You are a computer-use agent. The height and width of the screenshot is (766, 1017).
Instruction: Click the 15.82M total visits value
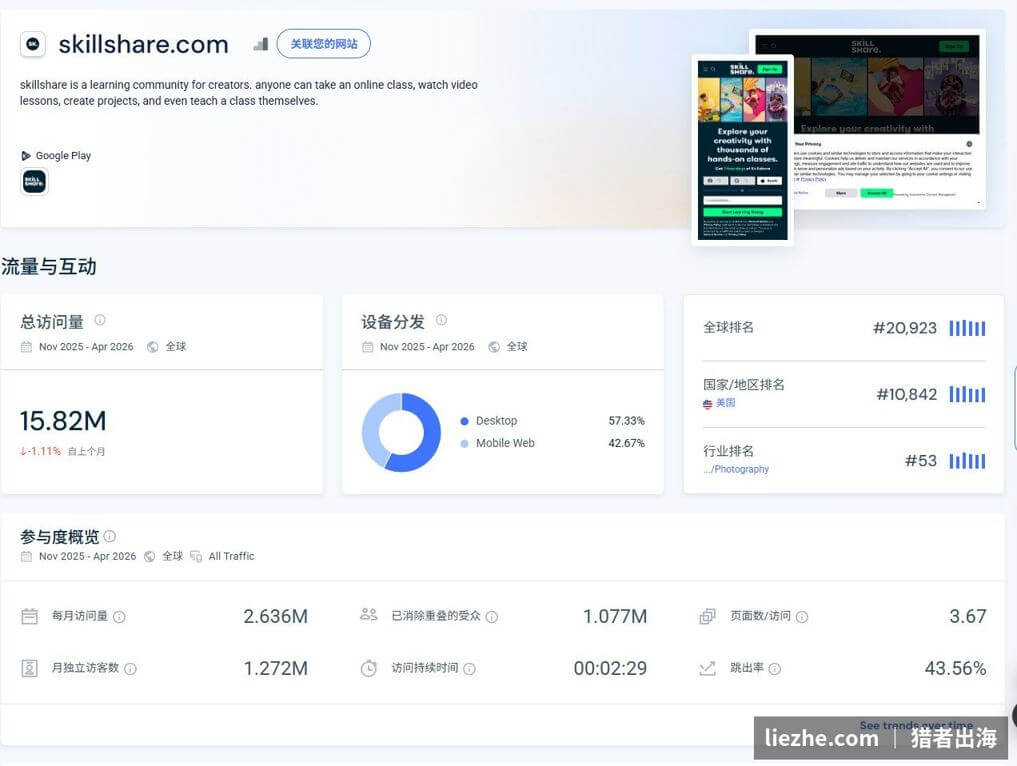pos(63,422)
